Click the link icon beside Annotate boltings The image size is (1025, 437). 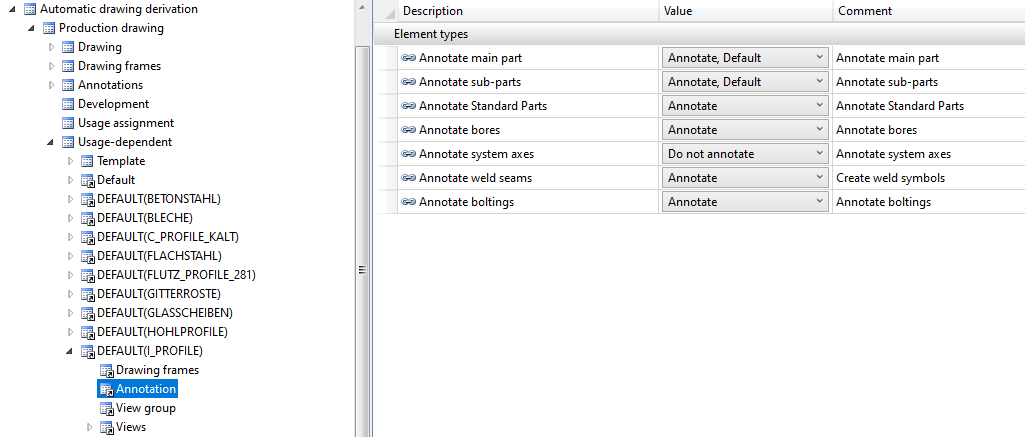409,202
